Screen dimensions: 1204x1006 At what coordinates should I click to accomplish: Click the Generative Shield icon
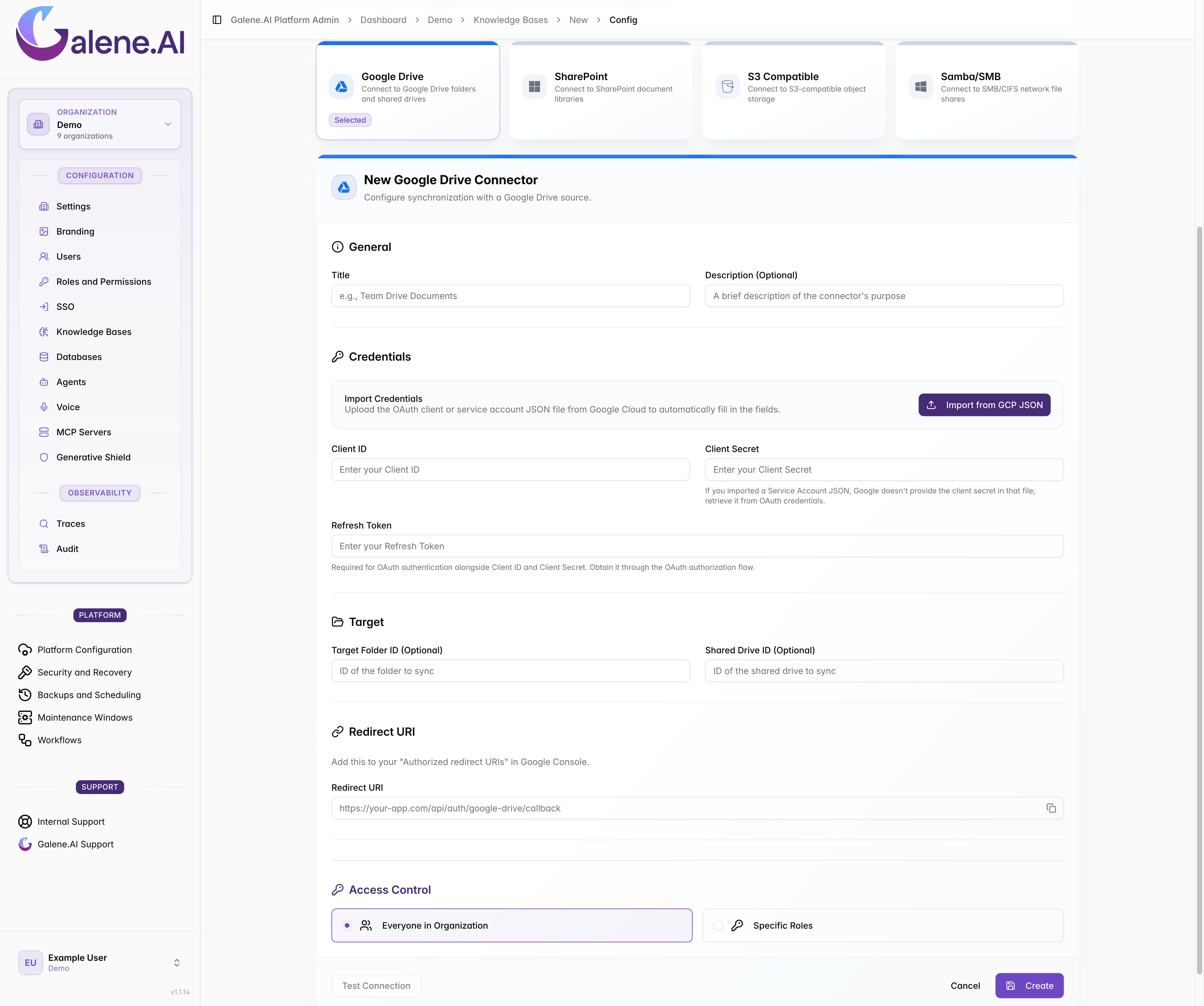(x=43, y=457)
